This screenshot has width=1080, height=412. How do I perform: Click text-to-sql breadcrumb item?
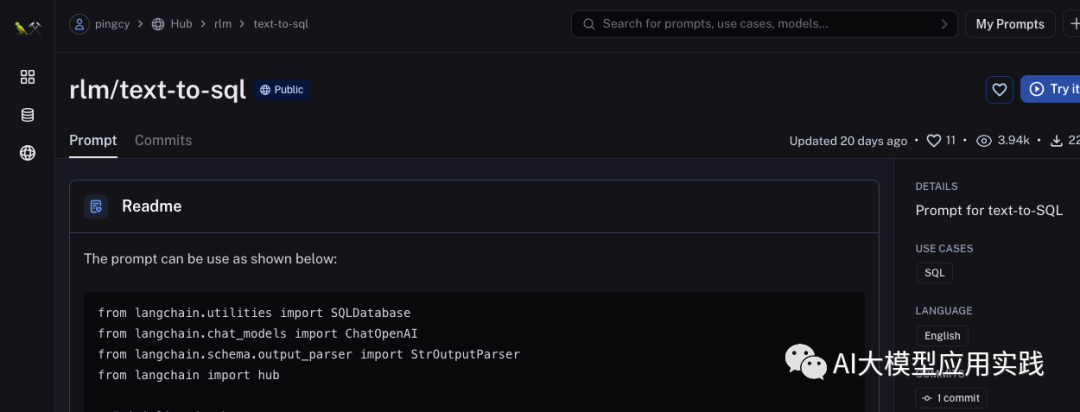(281, 24)
